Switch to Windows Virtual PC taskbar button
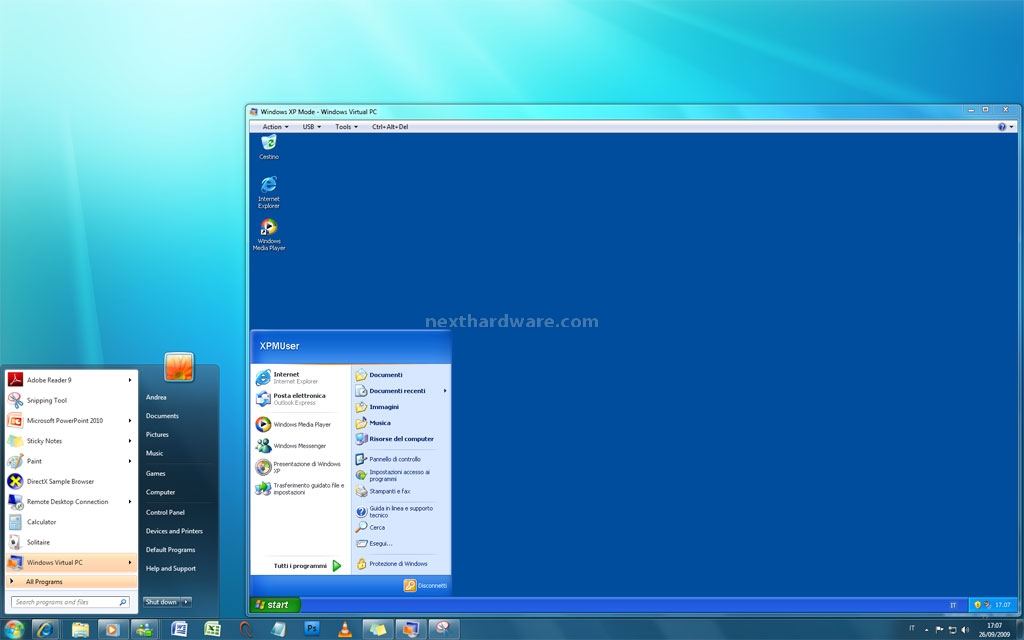1024x640 pixels. click(411, 629)
